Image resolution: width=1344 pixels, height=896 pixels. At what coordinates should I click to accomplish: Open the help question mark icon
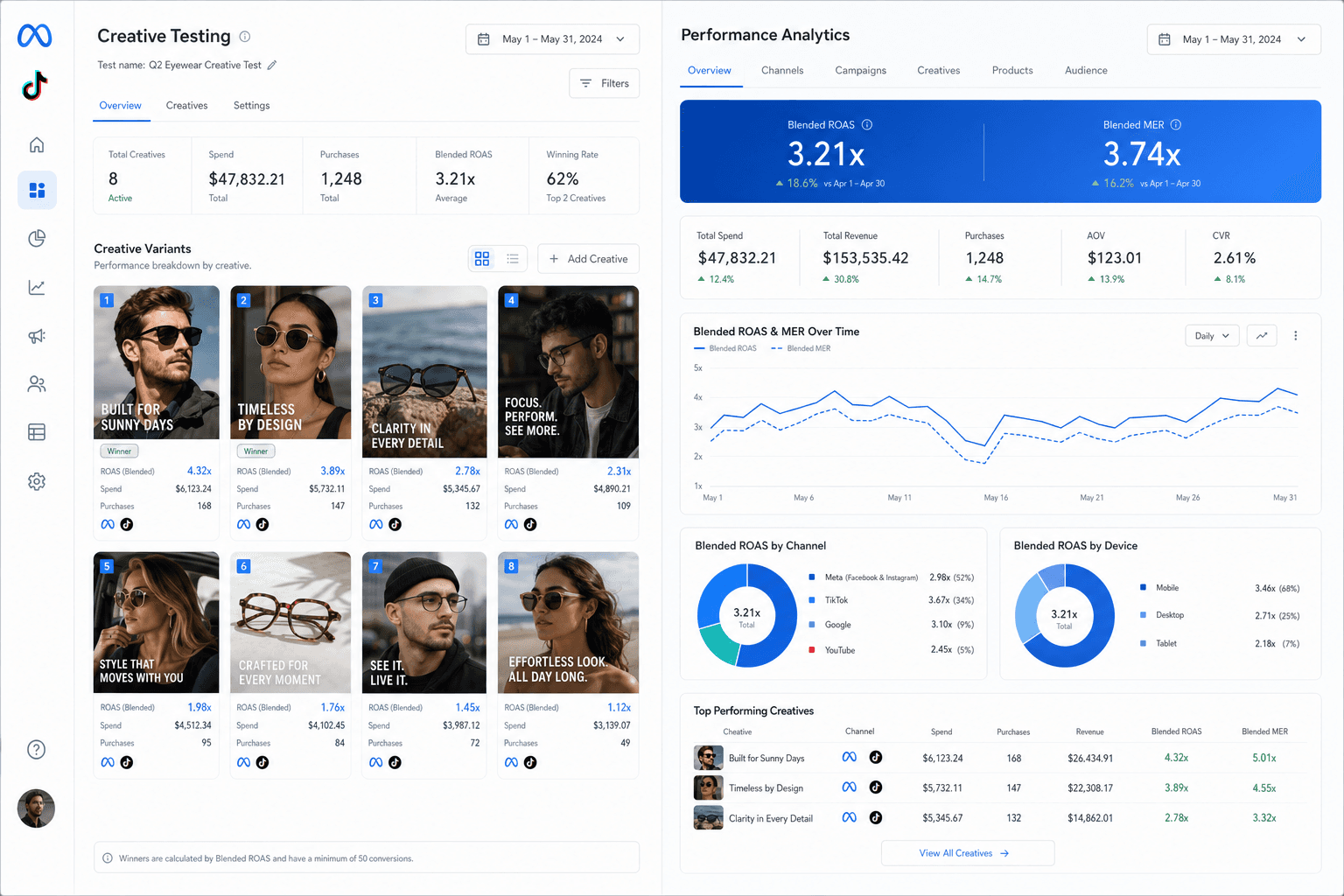click(37, 749)
